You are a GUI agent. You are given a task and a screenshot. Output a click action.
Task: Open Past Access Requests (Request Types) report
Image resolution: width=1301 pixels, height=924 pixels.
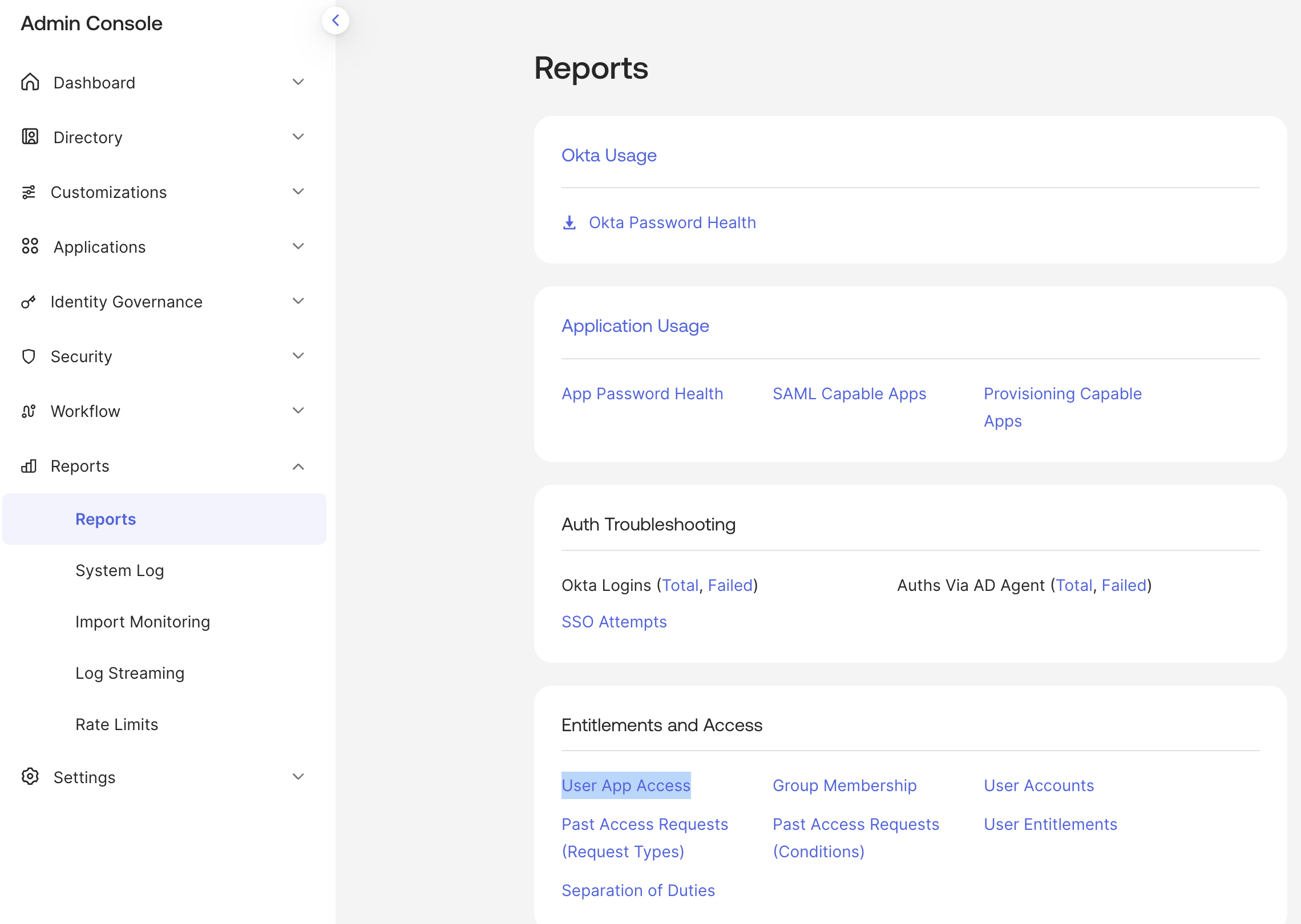[x=645, y=838]
